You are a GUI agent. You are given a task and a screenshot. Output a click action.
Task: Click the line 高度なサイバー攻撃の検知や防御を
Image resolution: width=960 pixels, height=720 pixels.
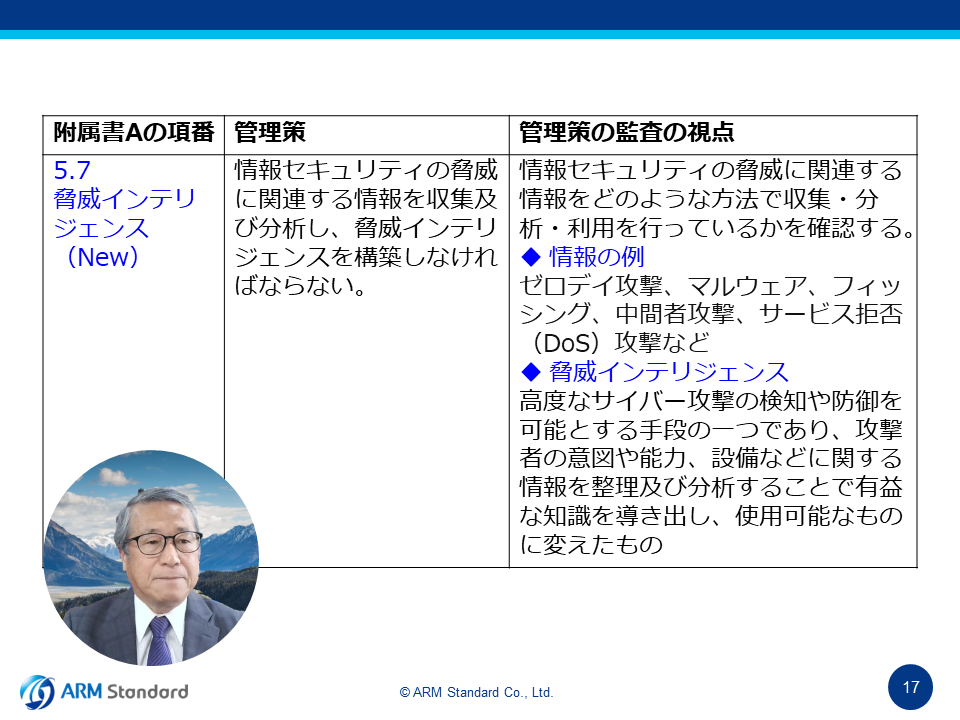(x=711, y=401)
